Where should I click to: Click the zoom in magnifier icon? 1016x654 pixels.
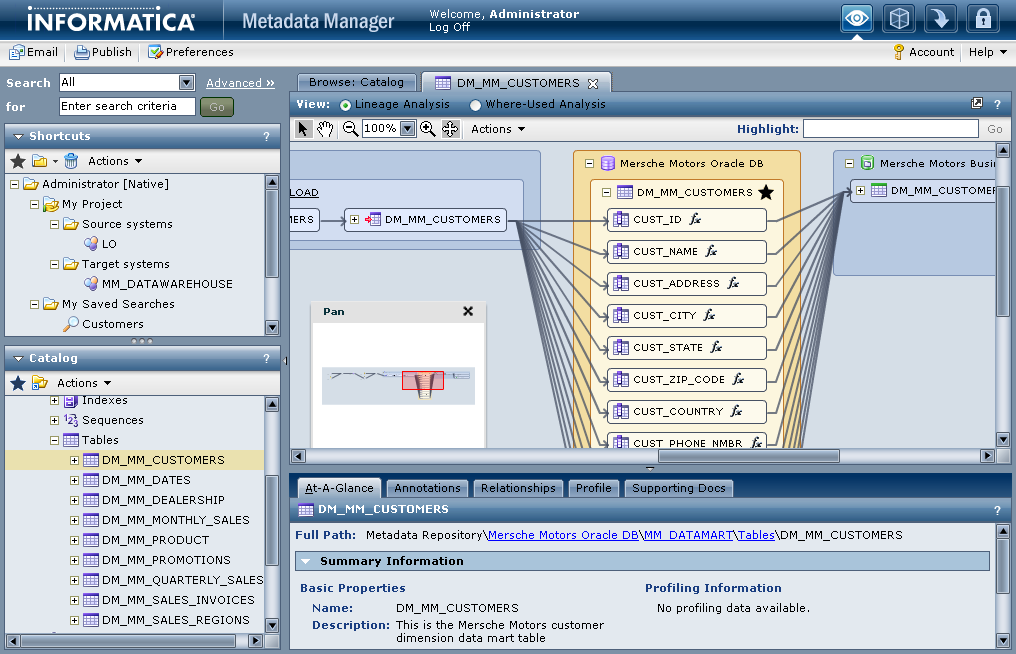(x=428, y=129)
